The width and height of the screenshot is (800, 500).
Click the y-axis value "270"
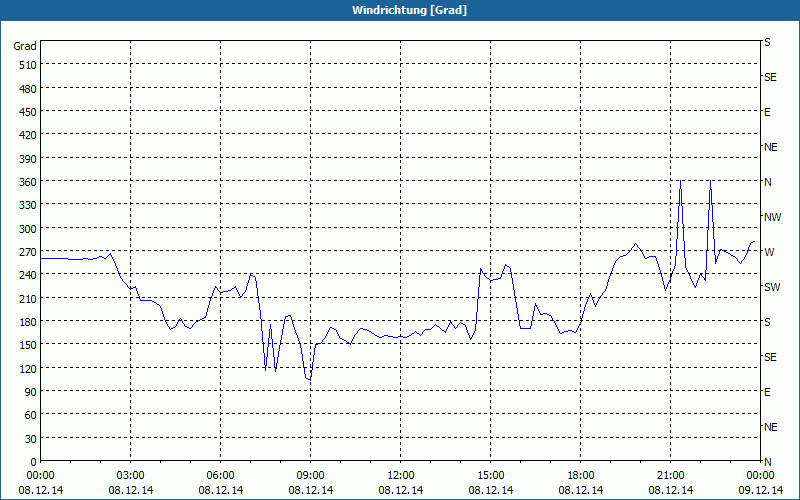click(x=28, y=252)
